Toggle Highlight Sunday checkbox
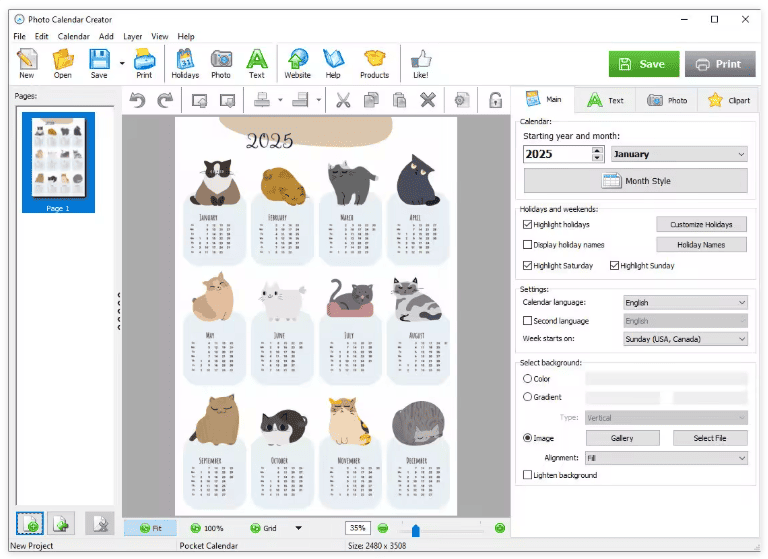The width and height of the screenshot is (768, 559). pyautogui.click(x=614, y=266)
